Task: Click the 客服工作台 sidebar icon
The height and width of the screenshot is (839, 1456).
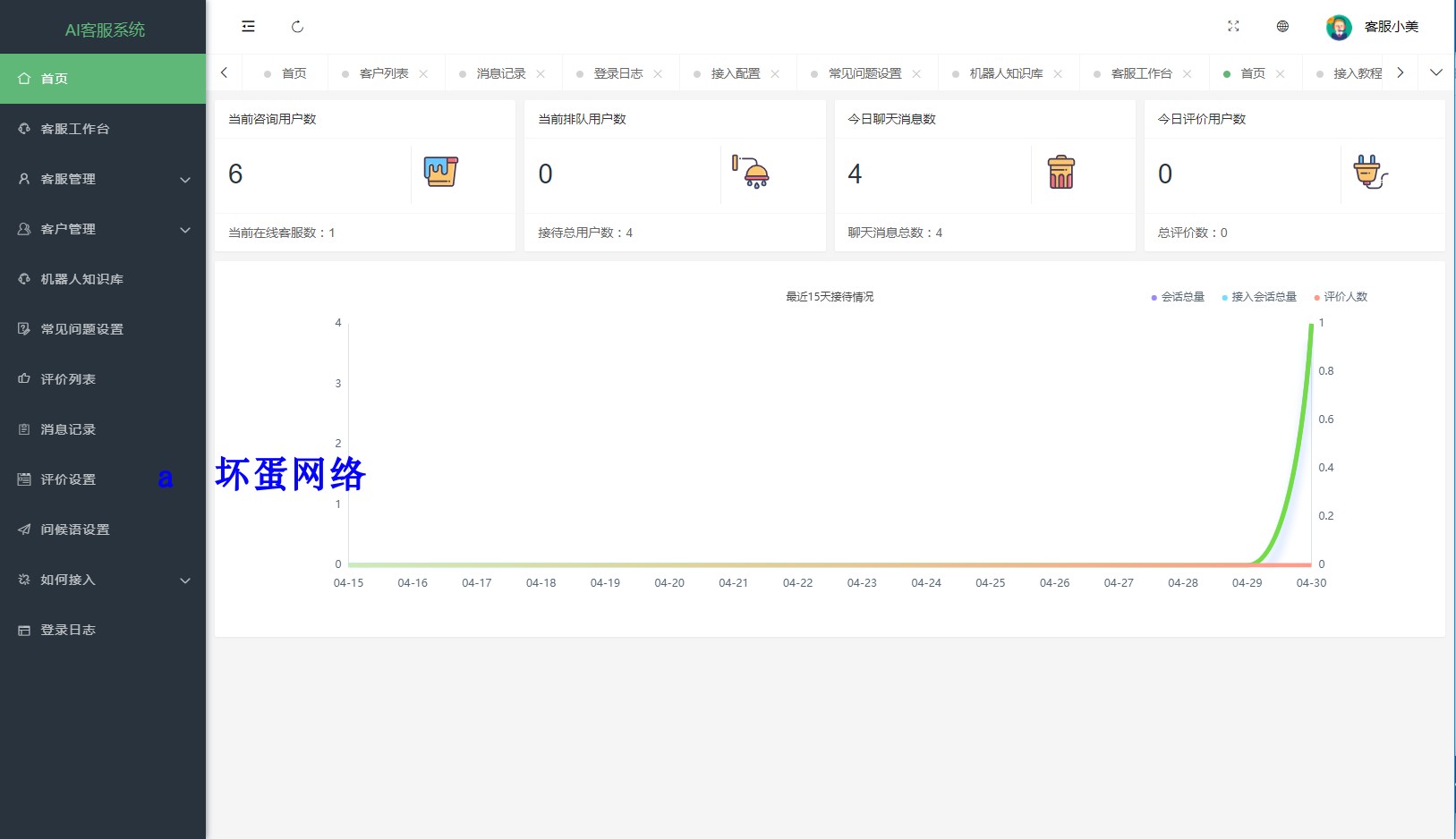Action: (x=24, y=129)
